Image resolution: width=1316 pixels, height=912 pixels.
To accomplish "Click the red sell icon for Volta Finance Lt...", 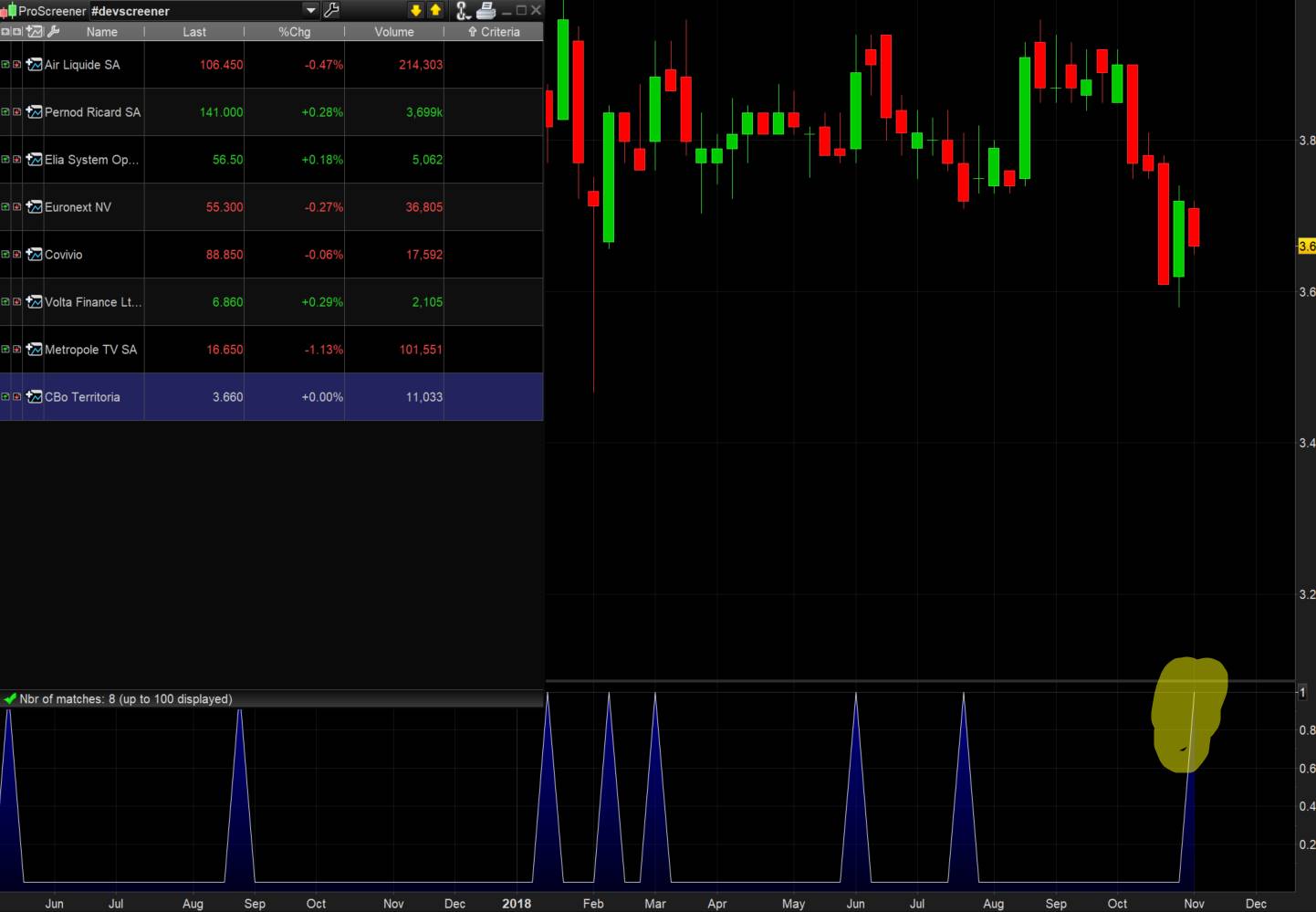I will pos(16,302).
